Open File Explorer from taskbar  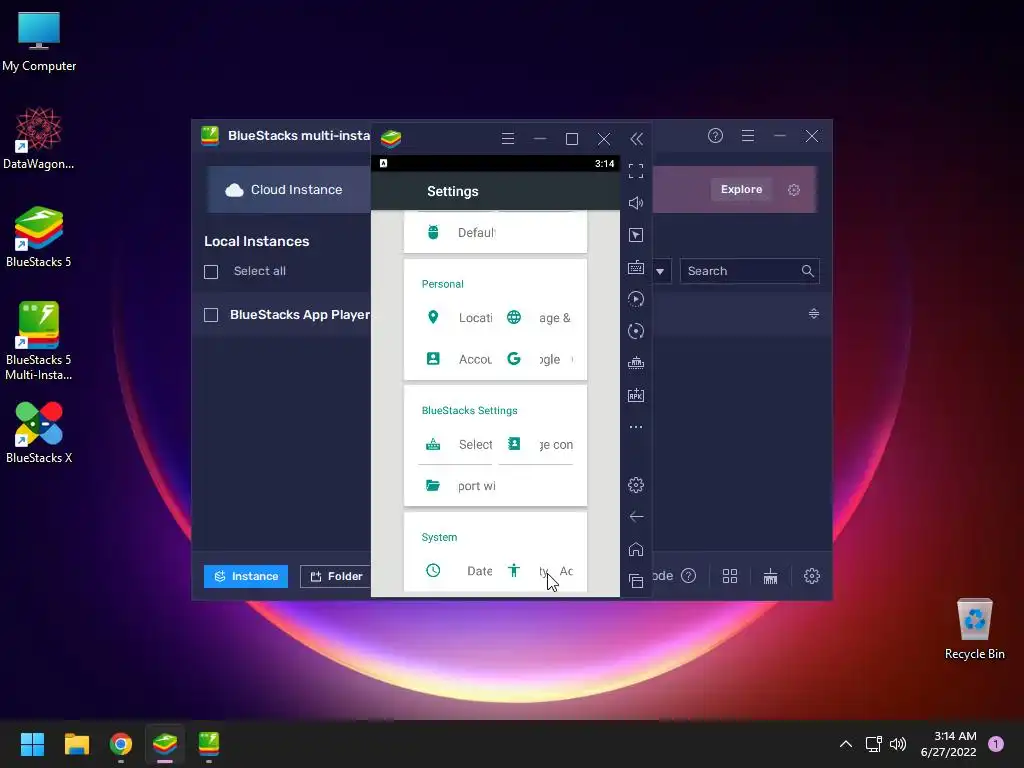coord(76,744)
